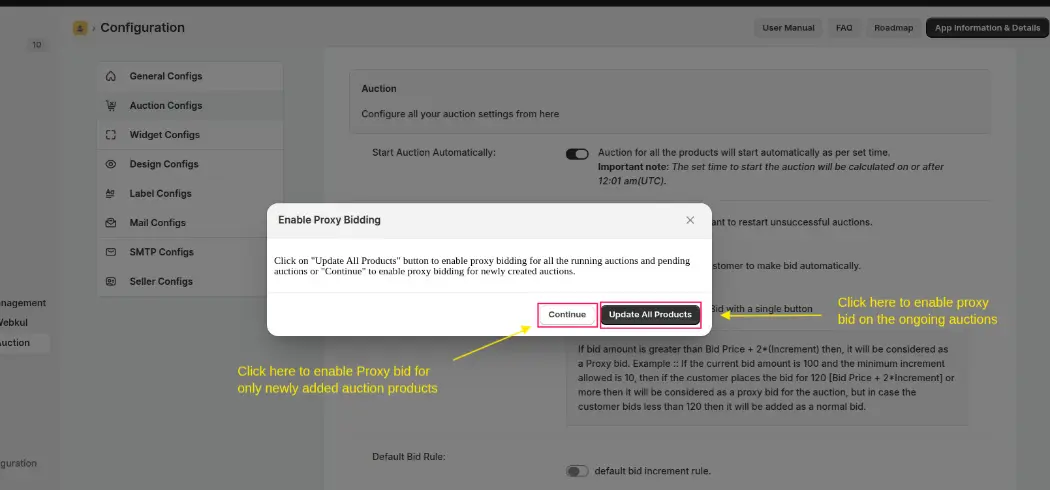The image size is (1050, 490).
Task: Click Update All Products button
Action: 650,315
